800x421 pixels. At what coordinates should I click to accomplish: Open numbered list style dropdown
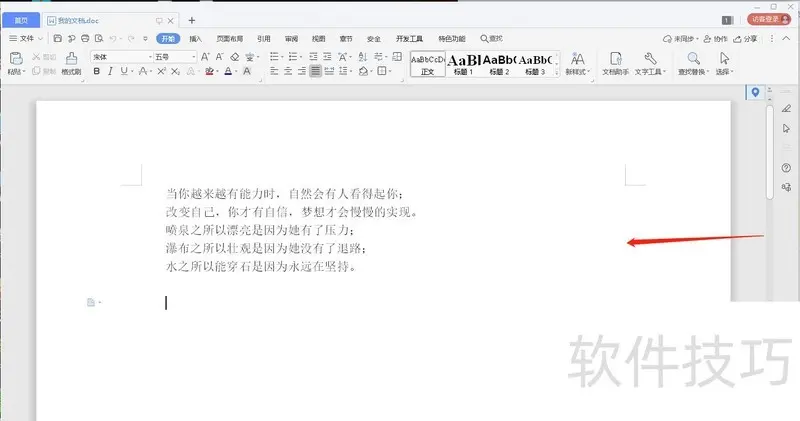[x=301, y=57]
